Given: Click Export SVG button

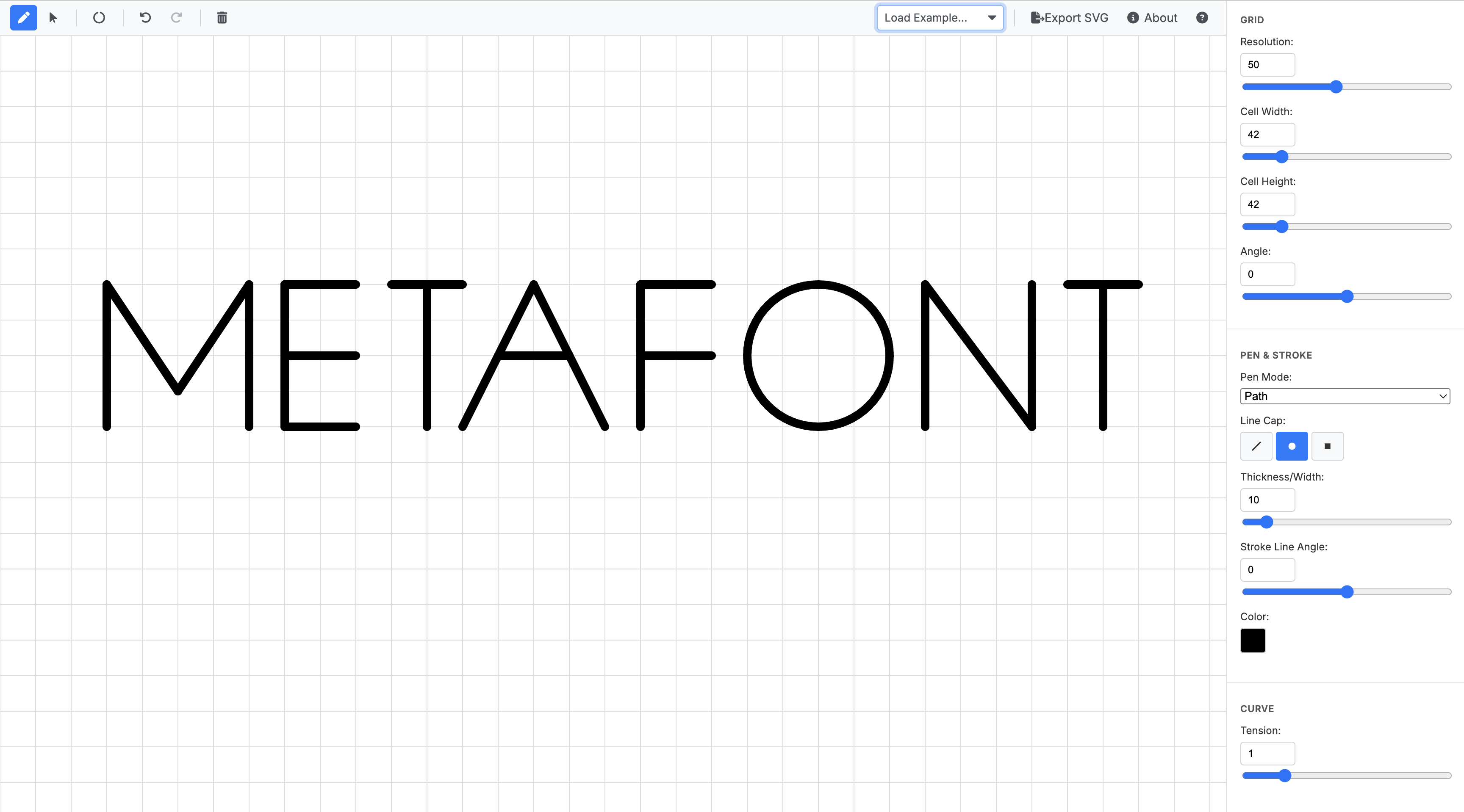Looking at the screenshot, I should (1069, 18).
